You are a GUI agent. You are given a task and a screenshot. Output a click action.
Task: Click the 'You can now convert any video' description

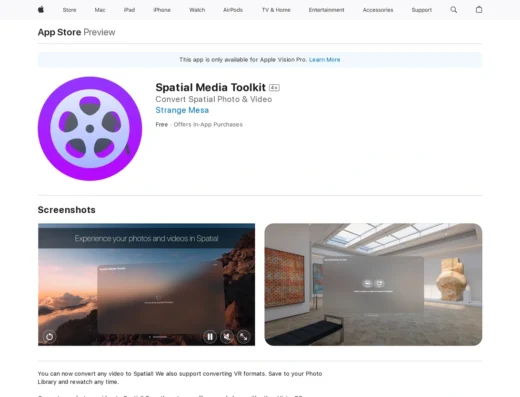coord(180,378)
